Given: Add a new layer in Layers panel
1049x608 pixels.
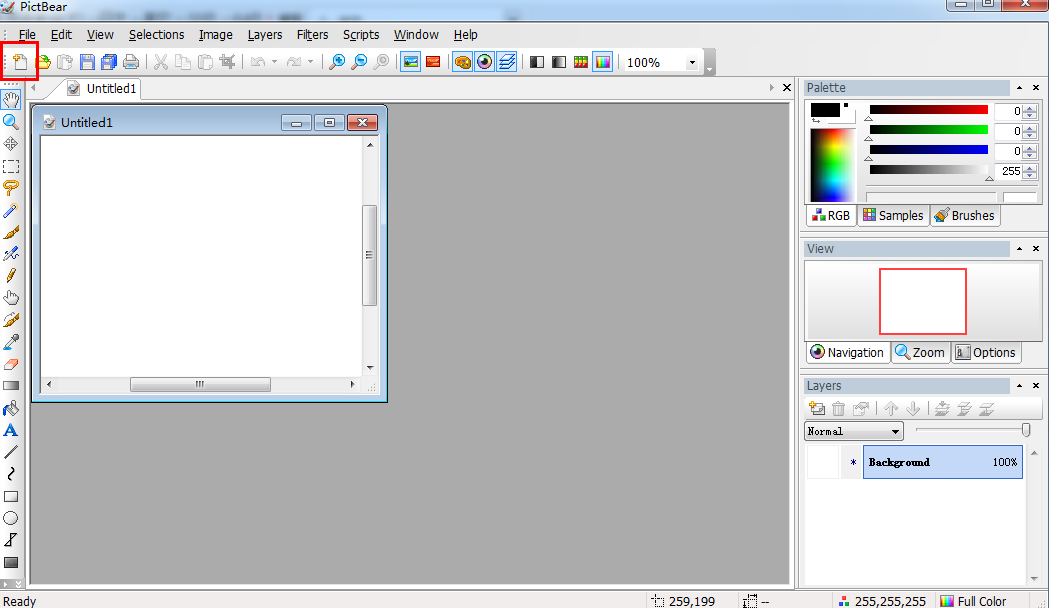Looking at the screenshot, I should (817, 408).
